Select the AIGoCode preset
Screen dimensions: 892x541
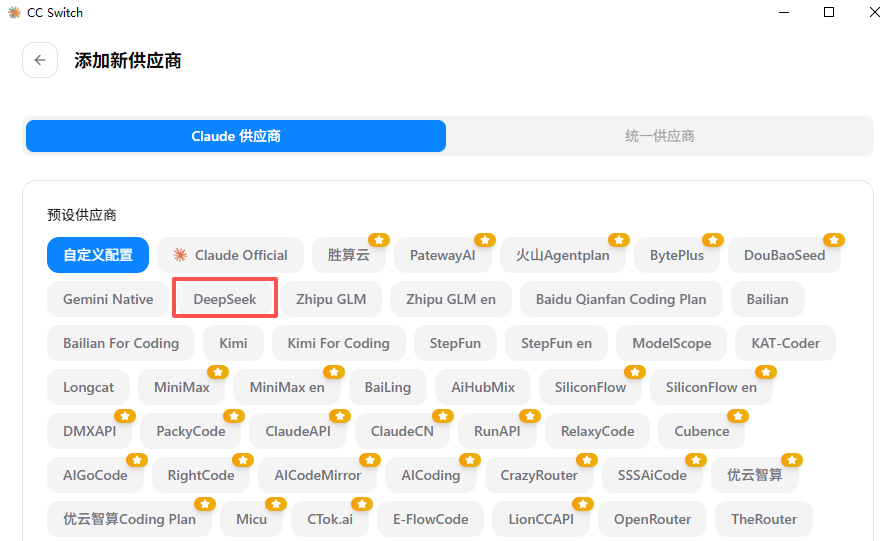(95, 475)
